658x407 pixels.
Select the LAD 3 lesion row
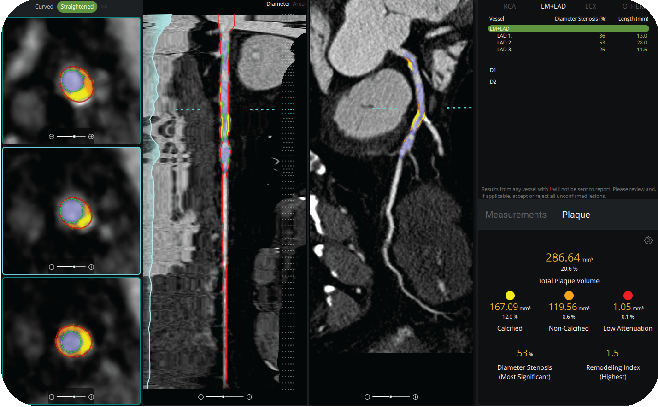[568, 50]
